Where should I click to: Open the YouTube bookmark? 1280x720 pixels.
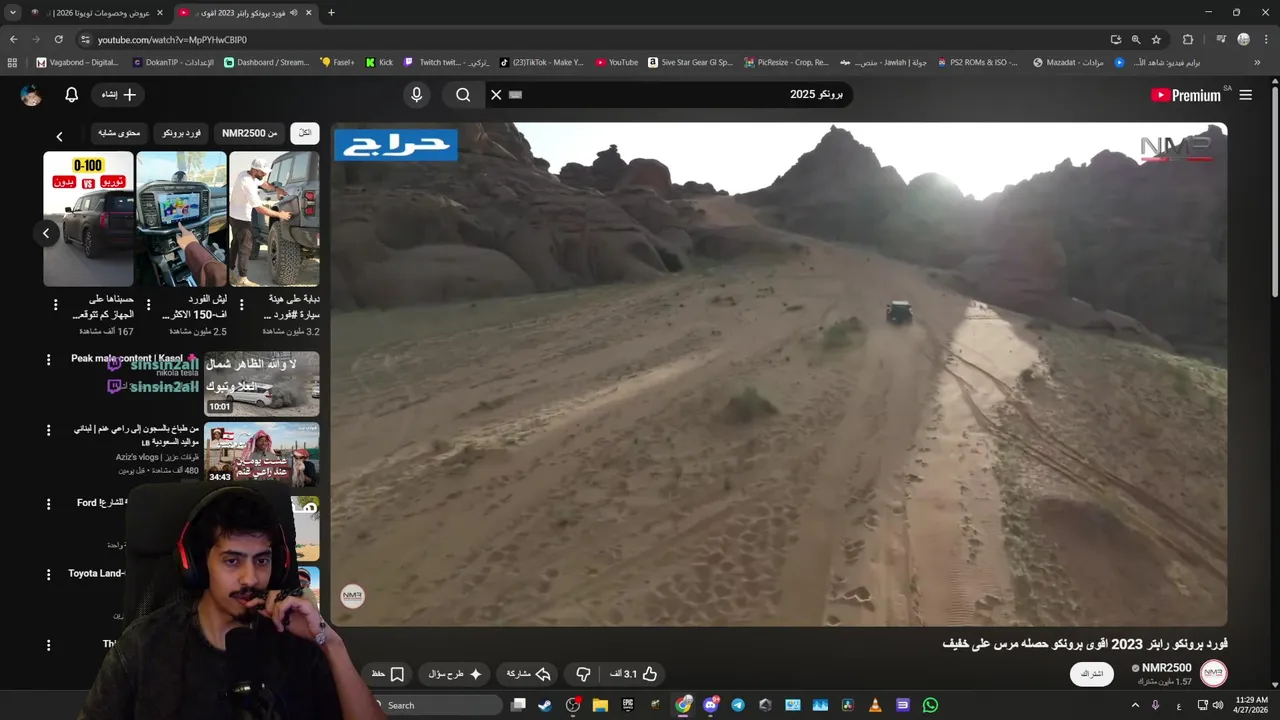[x=617, y=62]
